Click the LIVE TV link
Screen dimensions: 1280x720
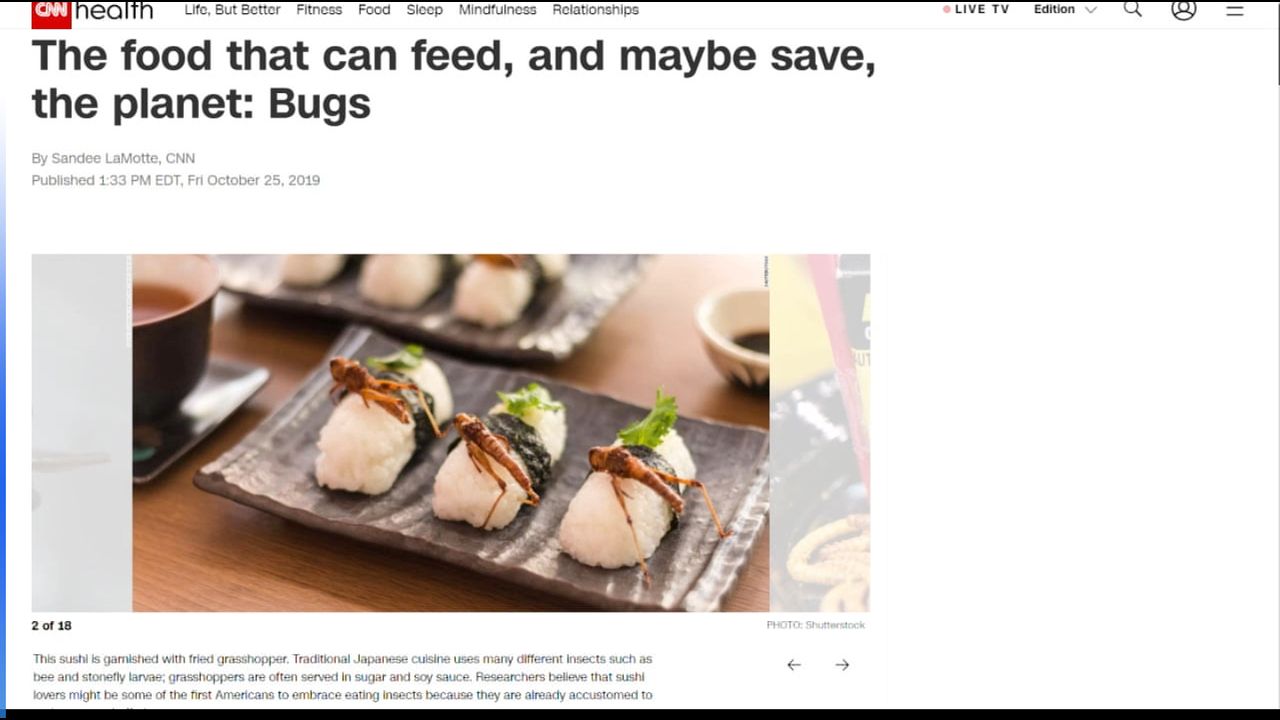coord(982,9)
